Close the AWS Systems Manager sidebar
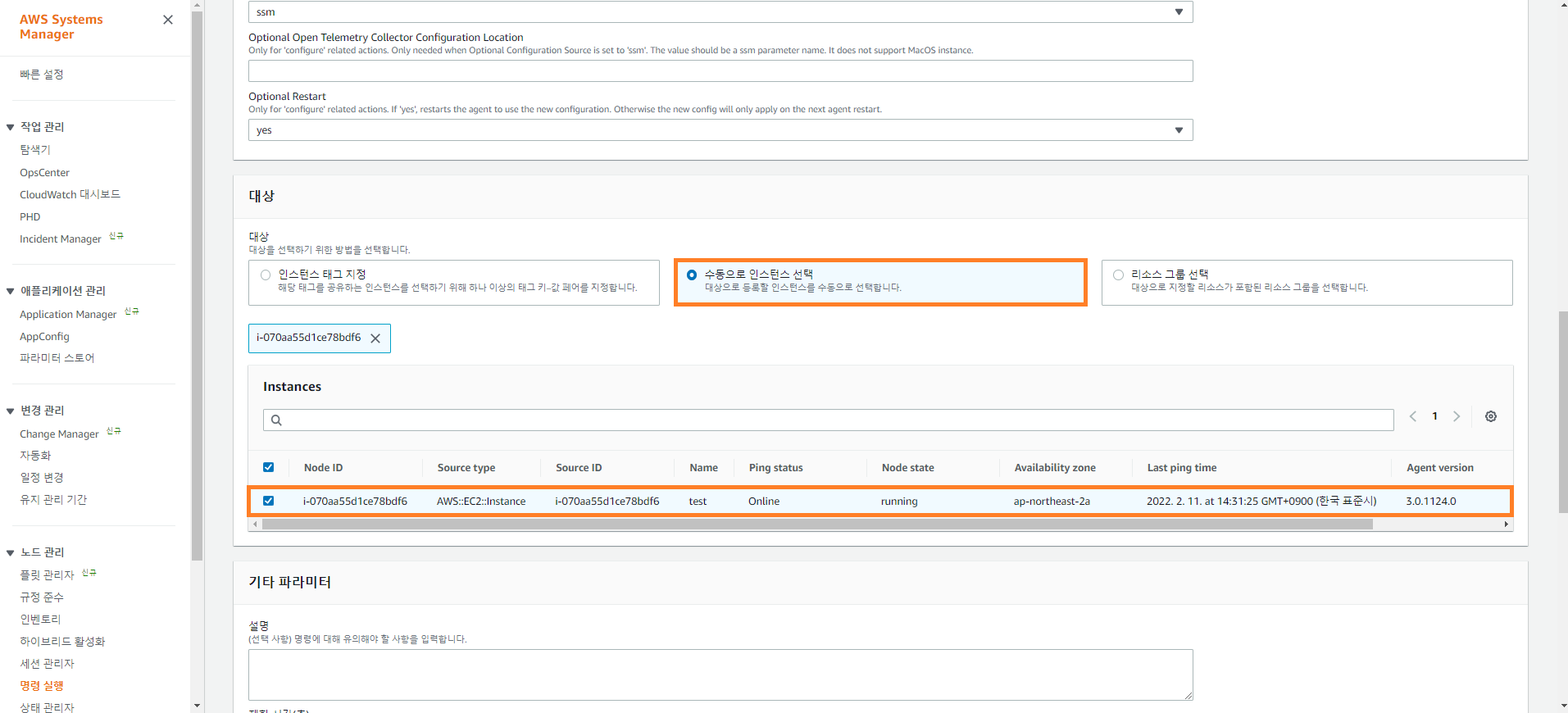The image size is (1568, 713). 168,20
